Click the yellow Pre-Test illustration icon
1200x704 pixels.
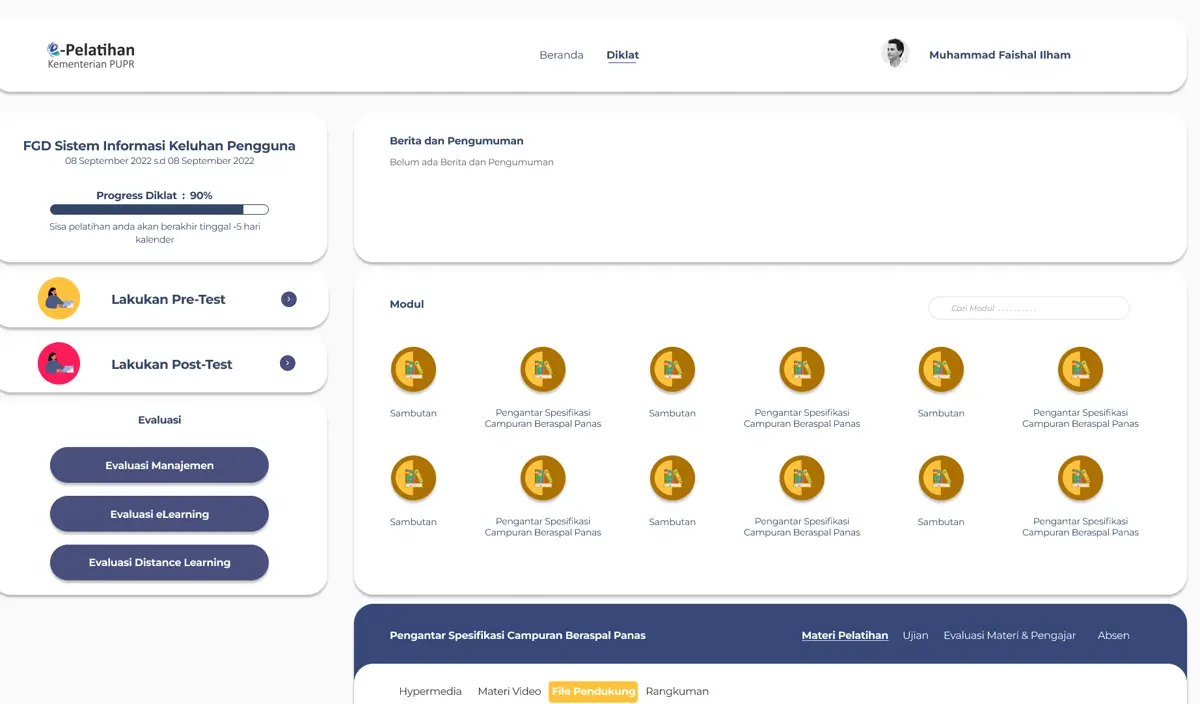59,299
